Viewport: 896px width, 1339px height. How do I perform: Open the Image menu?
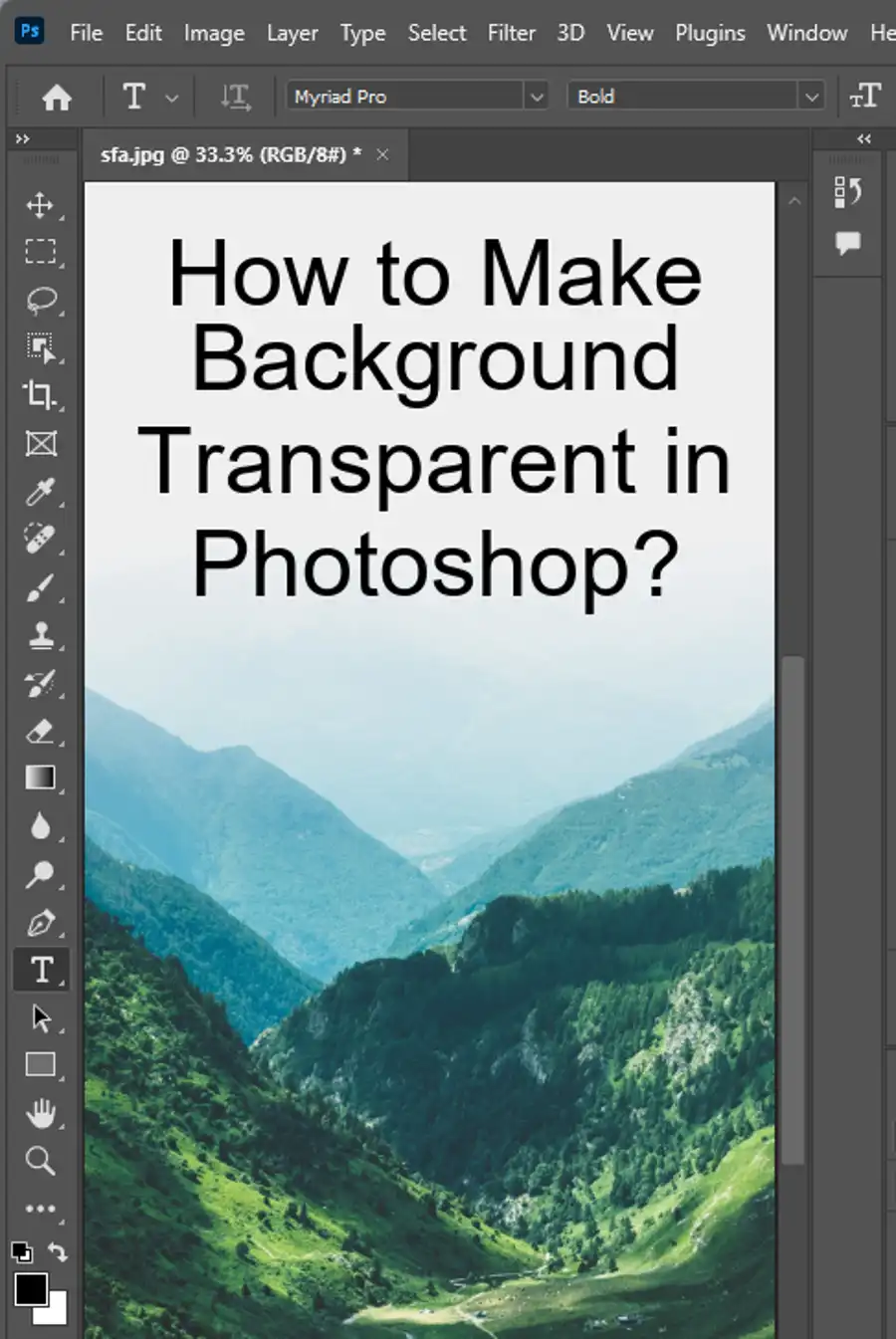click(x=214, y=33)
